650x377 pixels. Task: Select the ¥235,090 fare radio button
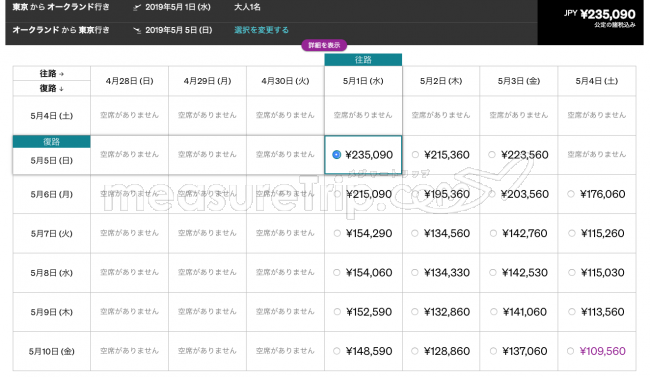337,155
